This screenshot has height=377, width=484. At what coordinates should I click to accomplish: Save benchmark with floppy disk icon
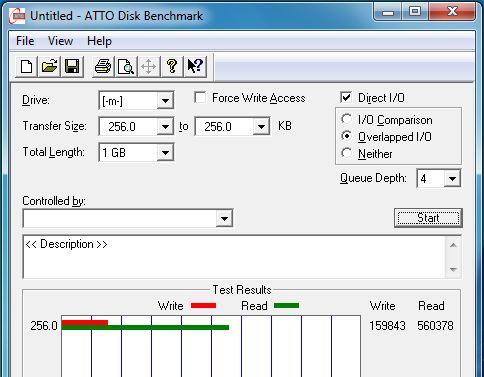pyautogui.click(x=72, y=66)
